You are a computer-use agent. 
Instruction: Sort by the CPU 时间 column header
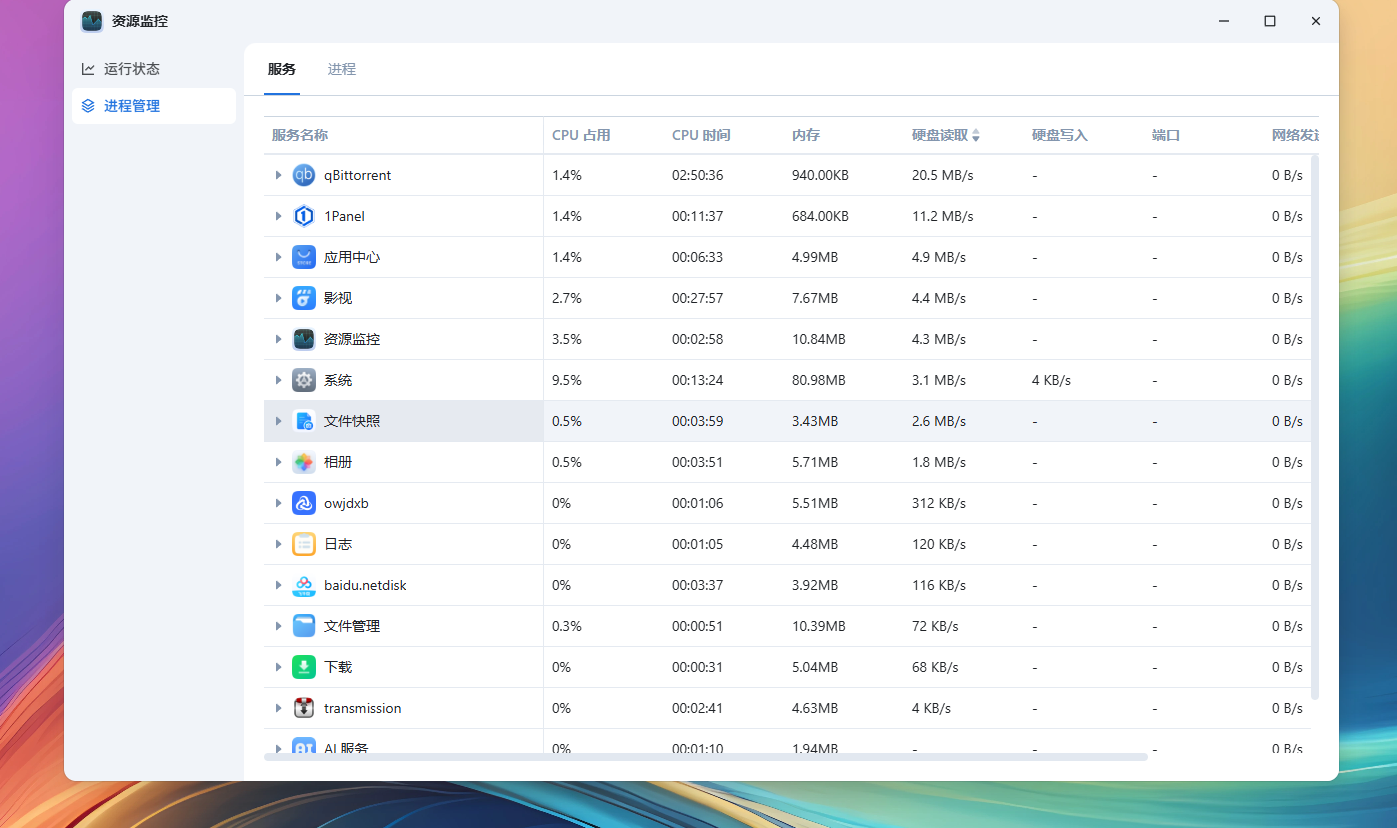pos(701,135)
